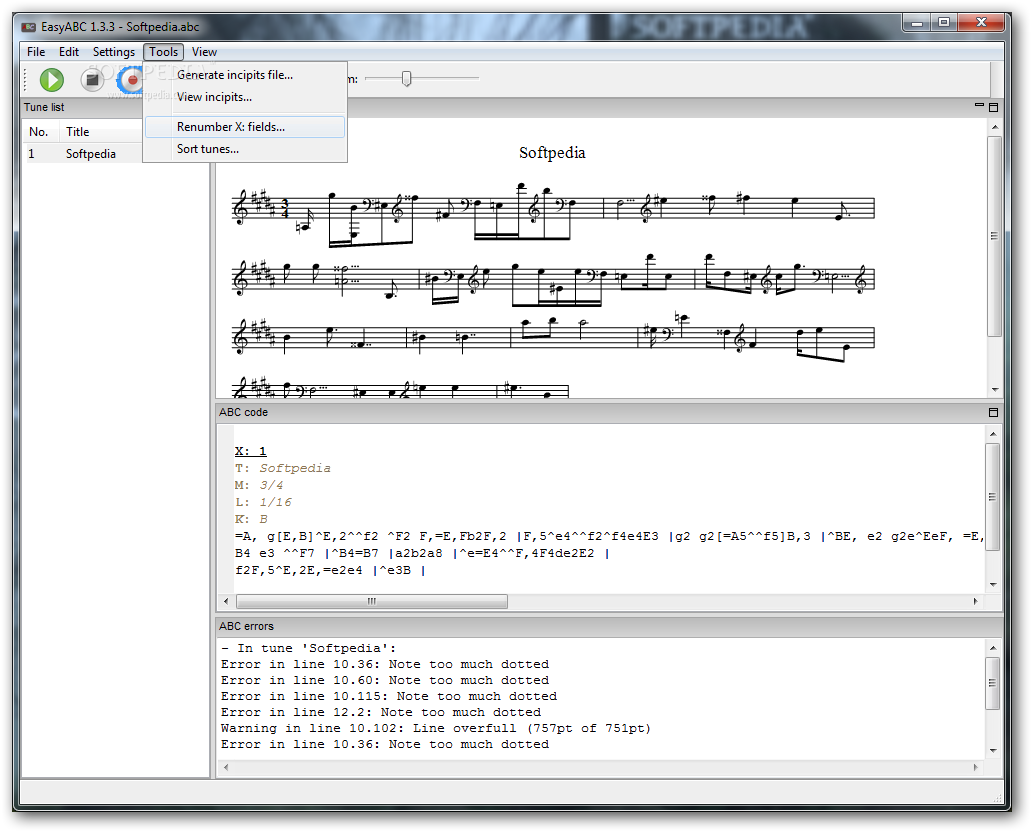Click the EasyABC app icon in title bar
The height and width of the screenshot is (832, 1032).
(x=28, y=27)
